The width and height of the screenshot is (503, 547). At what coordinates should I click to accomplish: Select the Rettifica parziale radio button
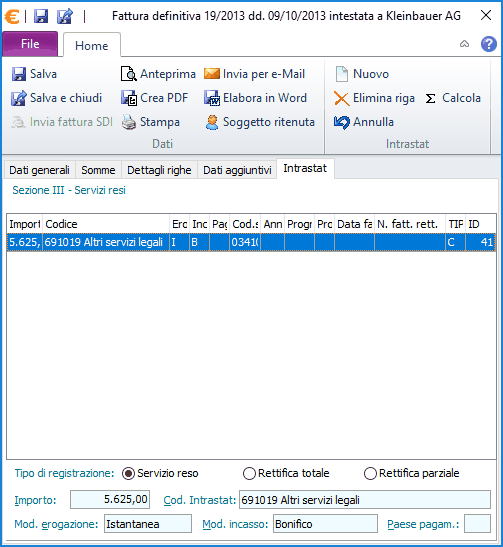(x=370, y=473)
